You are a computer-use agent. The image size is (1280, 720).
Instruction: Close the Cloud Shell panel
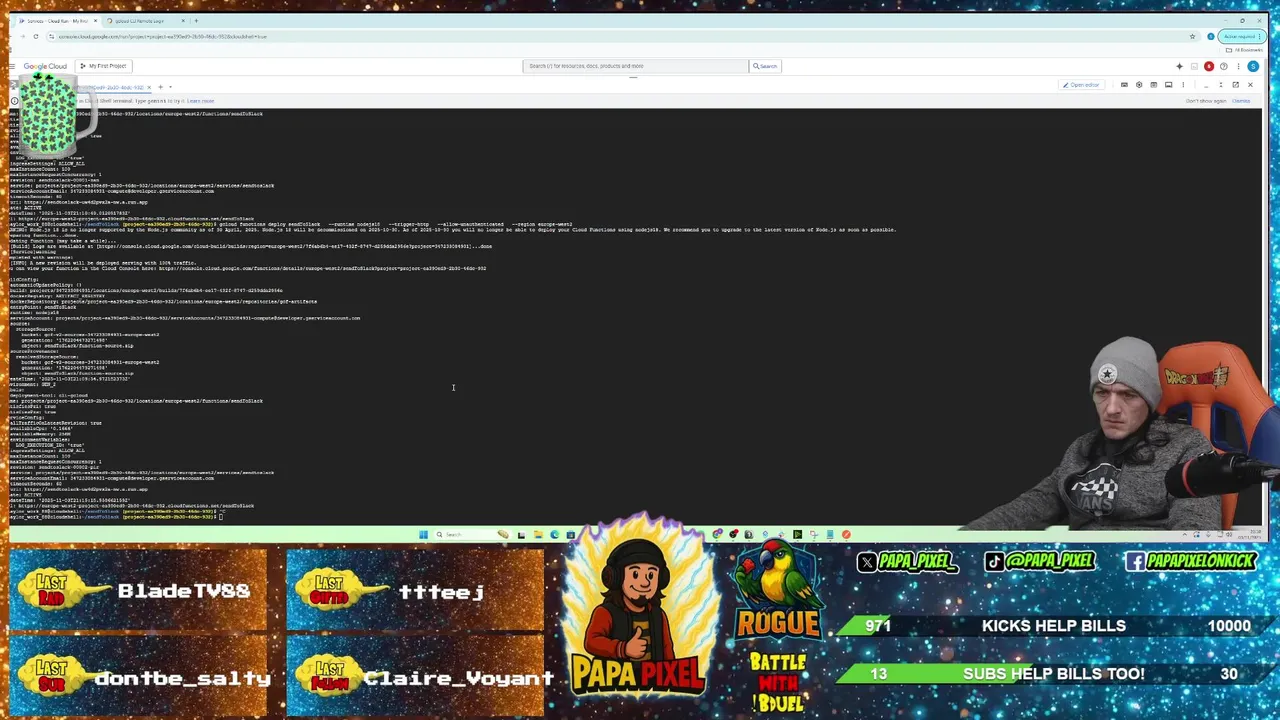coord(1250,85)
